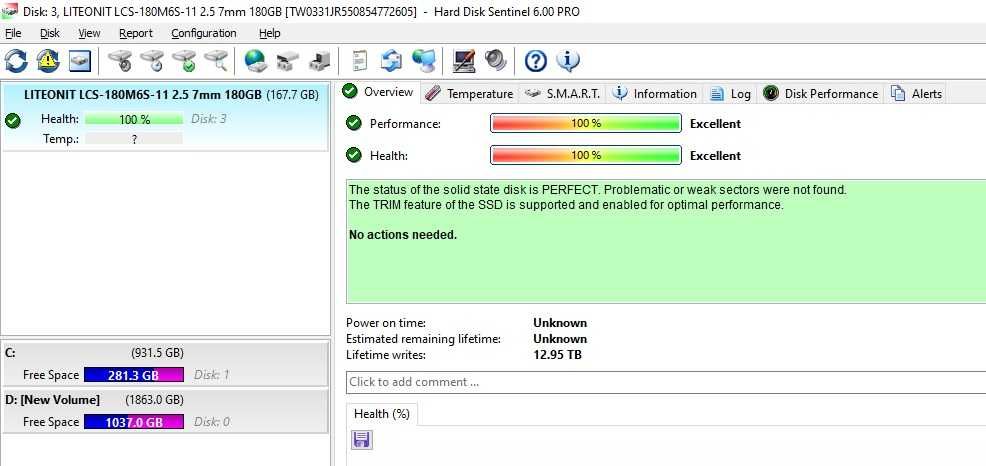Click the '12.95 TB' lifetime writes value
Viewport: 986px width, 466px height.
(557, 355)
